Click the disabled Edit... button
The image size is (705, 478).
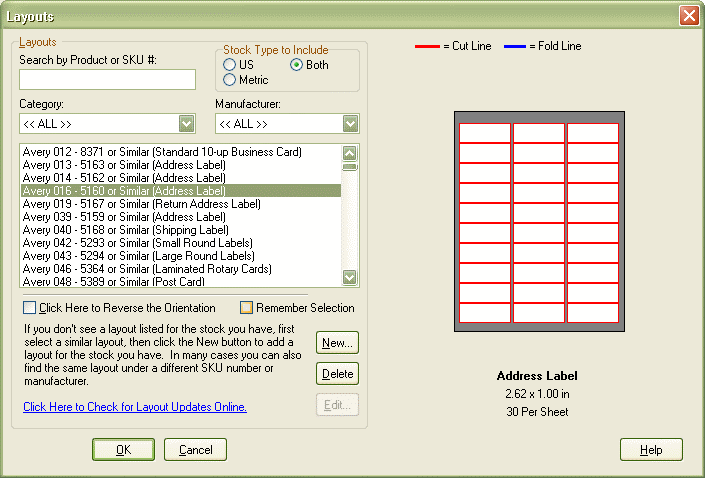(337, 405)
